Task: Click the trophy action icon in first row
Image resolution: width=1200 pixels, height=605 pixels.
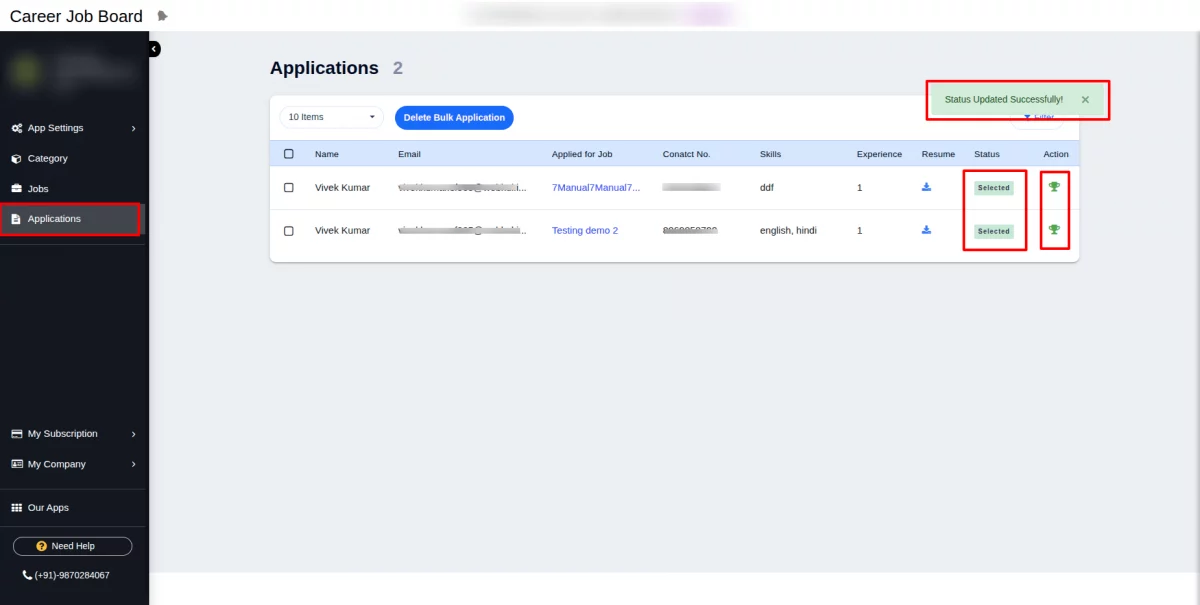Action: pyautogui.click(x=1054, y=186)
